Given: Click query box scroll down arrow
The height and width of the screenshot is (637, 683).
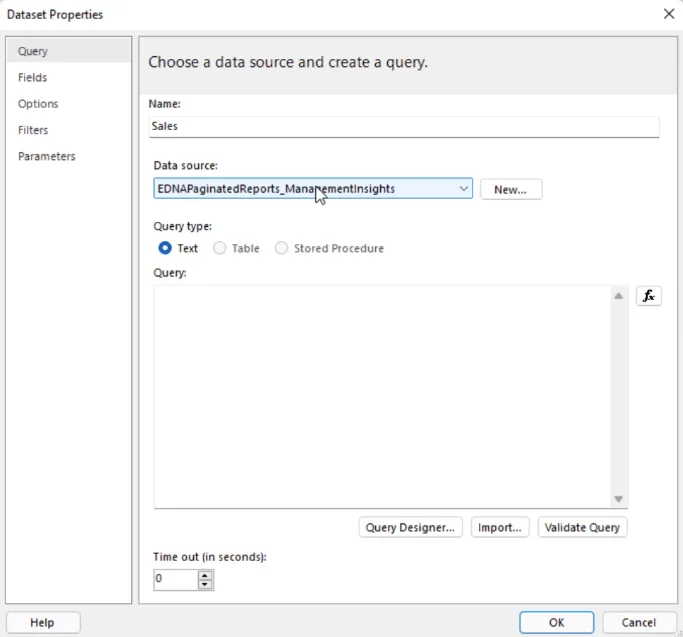Looking at the screenshot, I should [618, 499].
